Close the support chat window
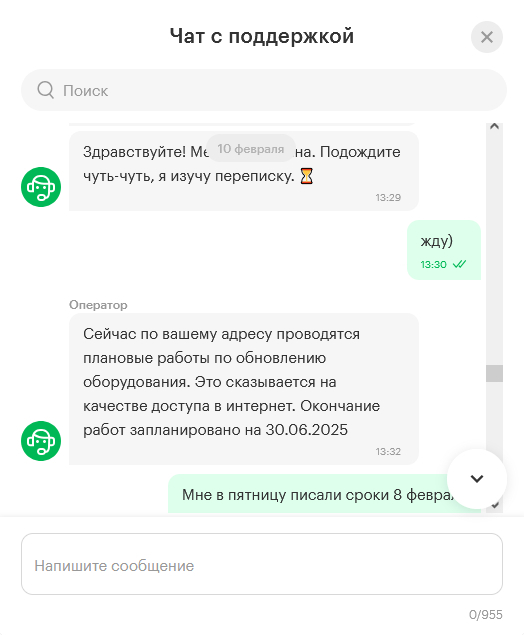524x635 pixels. click(487, 37)
